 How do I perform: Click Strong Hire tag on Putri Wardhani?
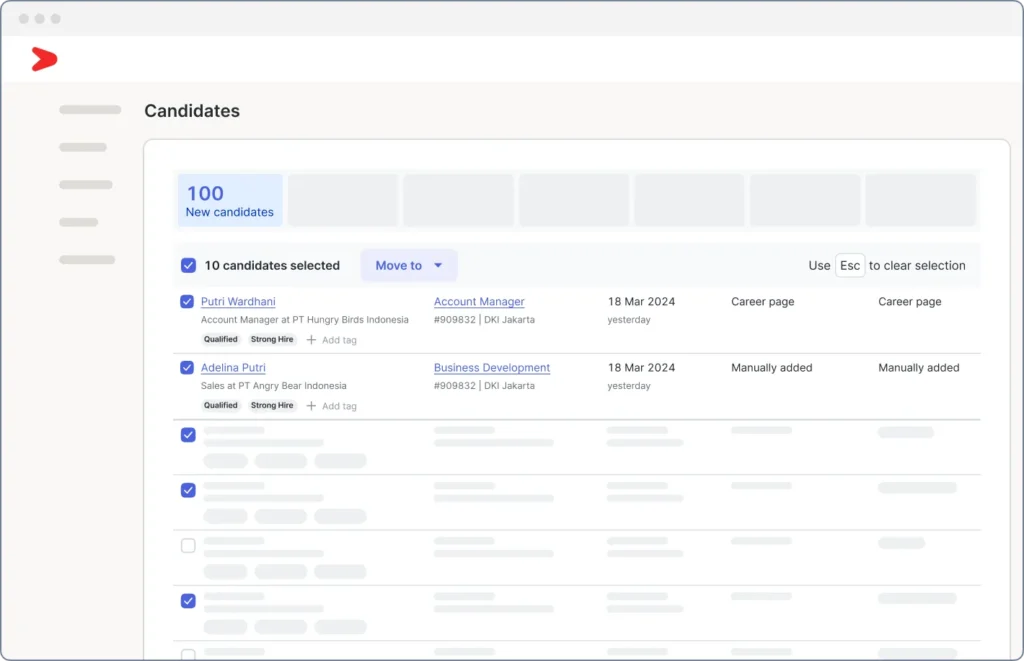click(x=272, y=340)
